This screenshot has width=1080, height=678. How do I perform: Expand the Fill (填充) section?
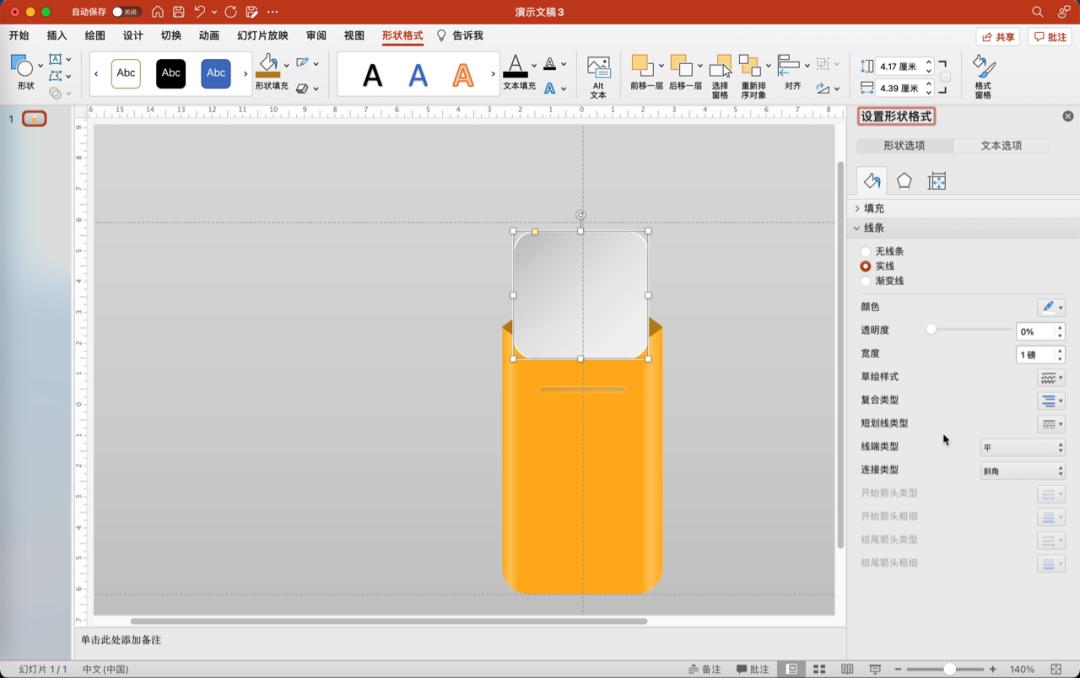(x=873, y=208)
